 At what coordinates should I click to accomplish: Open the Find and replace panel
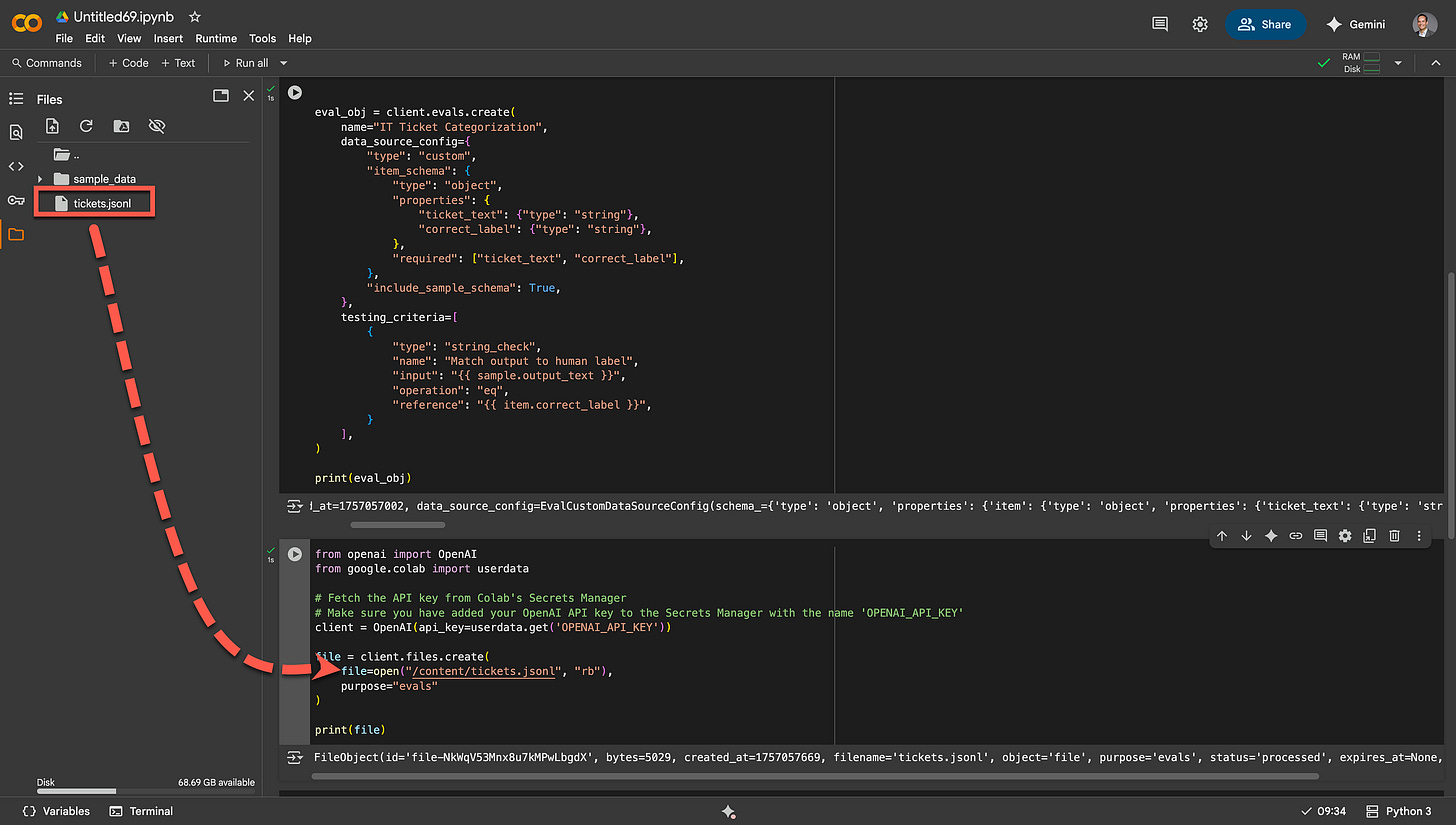pyautogui.click(x=16, y=132)
